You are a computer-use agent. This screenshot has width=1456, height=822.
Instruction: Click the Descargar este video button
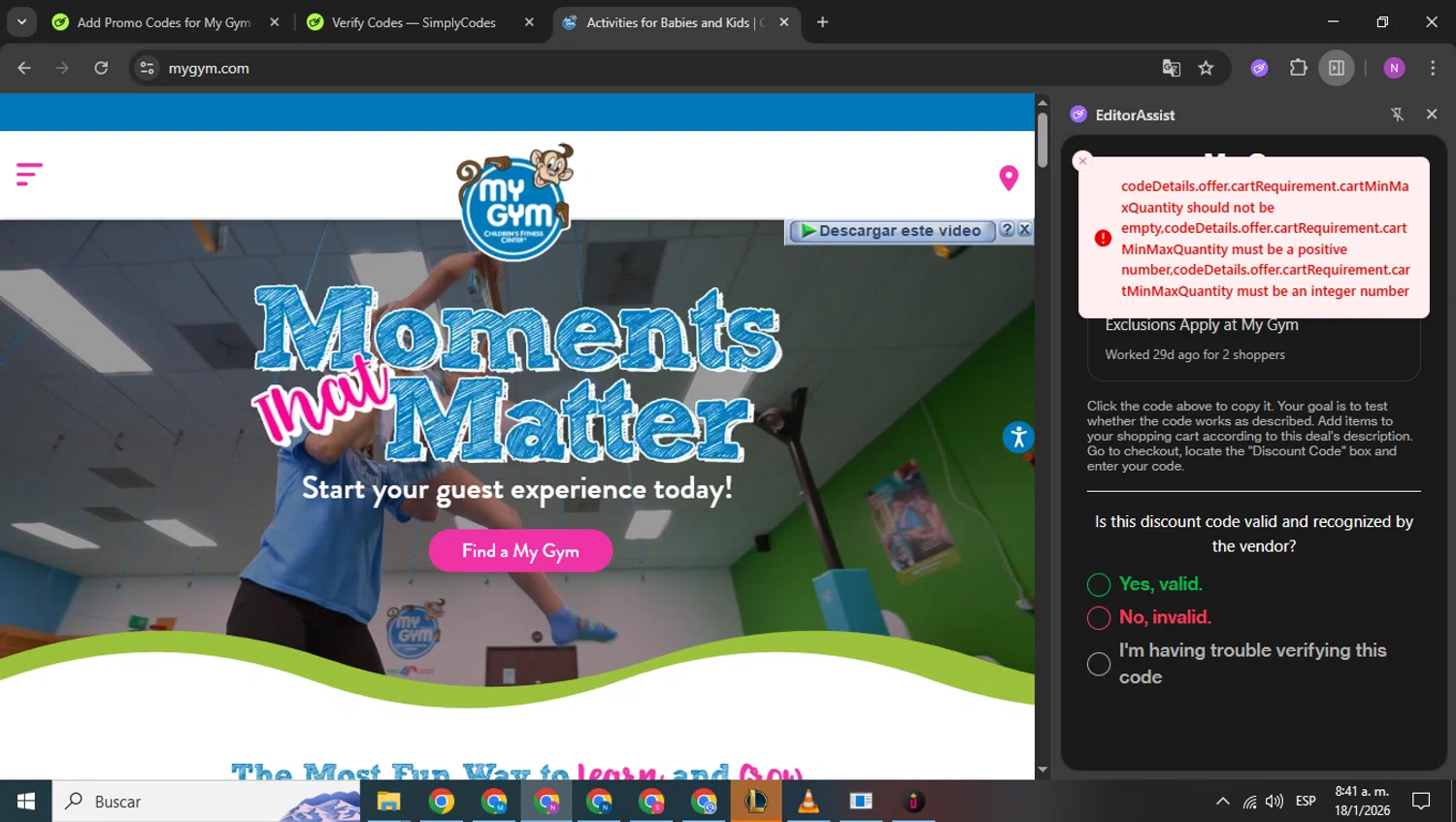tap(891, 231)
